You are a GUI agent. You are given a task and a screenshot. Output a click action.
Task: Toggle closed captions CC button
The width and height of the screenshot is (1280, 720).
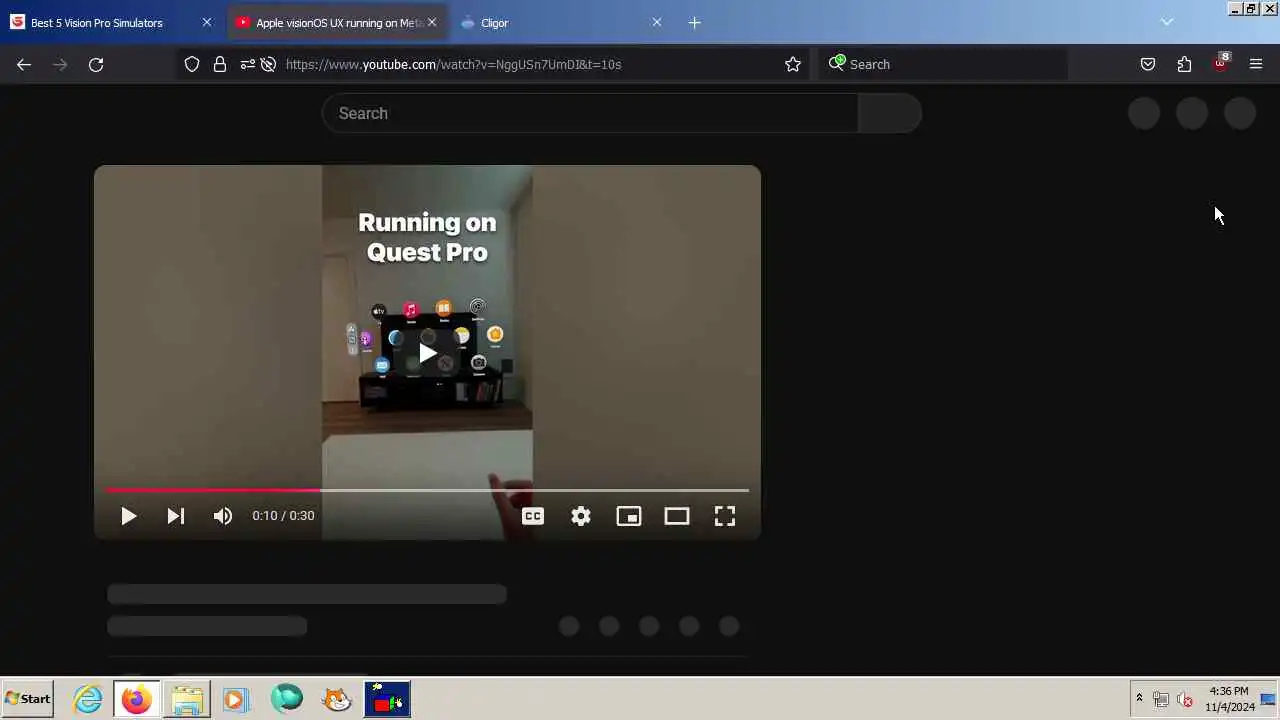coord(533,516)
